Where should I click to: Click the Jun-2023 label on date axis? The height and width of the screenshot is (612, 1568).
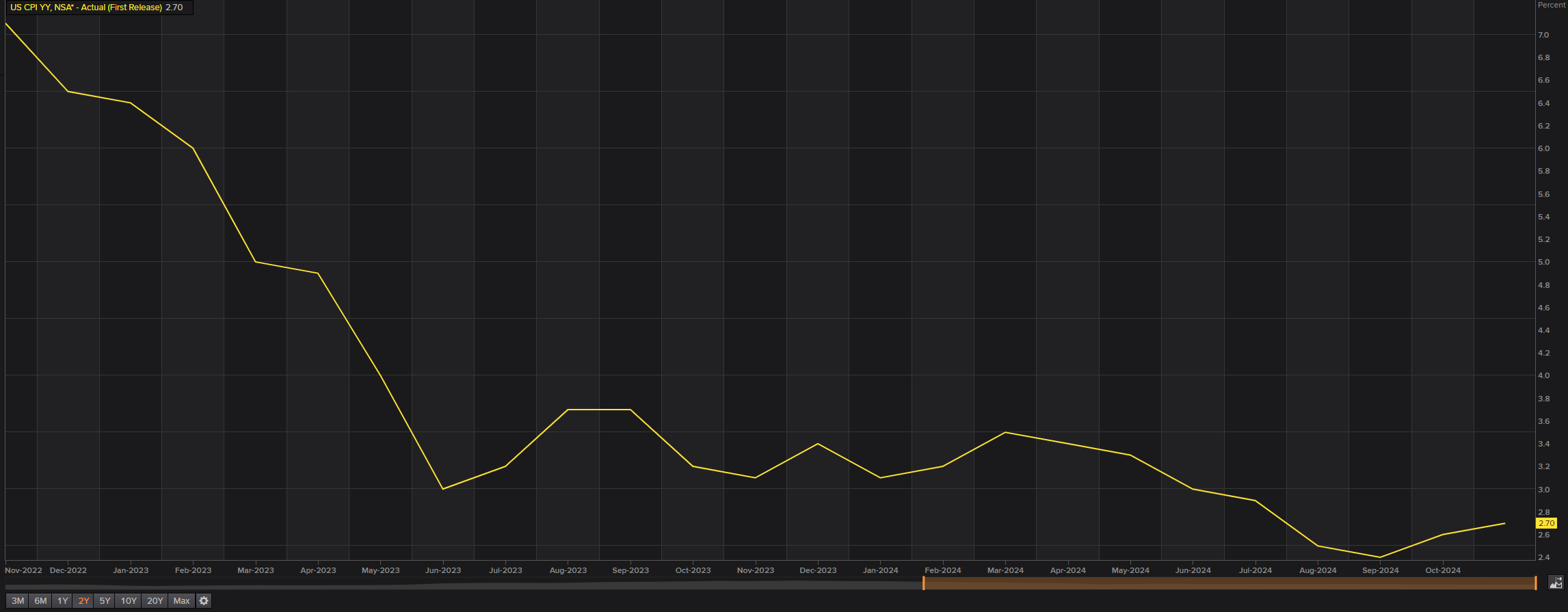(x=443, y=570)
